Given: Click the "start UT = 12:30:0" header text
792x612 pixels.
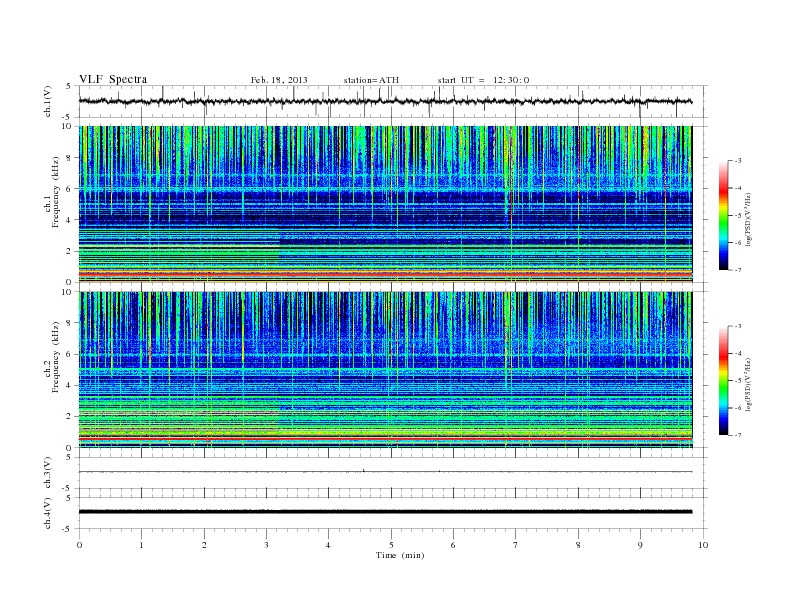Looking at the screenshot, I should point(483,80).
